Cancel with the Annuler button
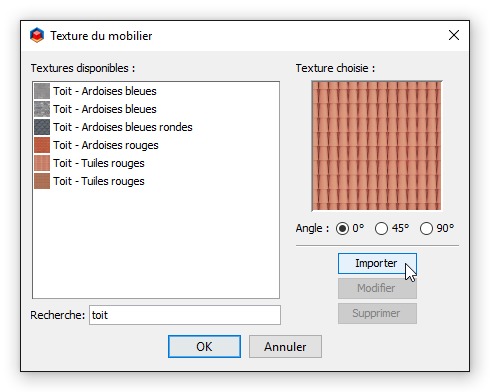The height and width of the screenshot is (392, 490). pyautogui.click(x=285, y=347)
